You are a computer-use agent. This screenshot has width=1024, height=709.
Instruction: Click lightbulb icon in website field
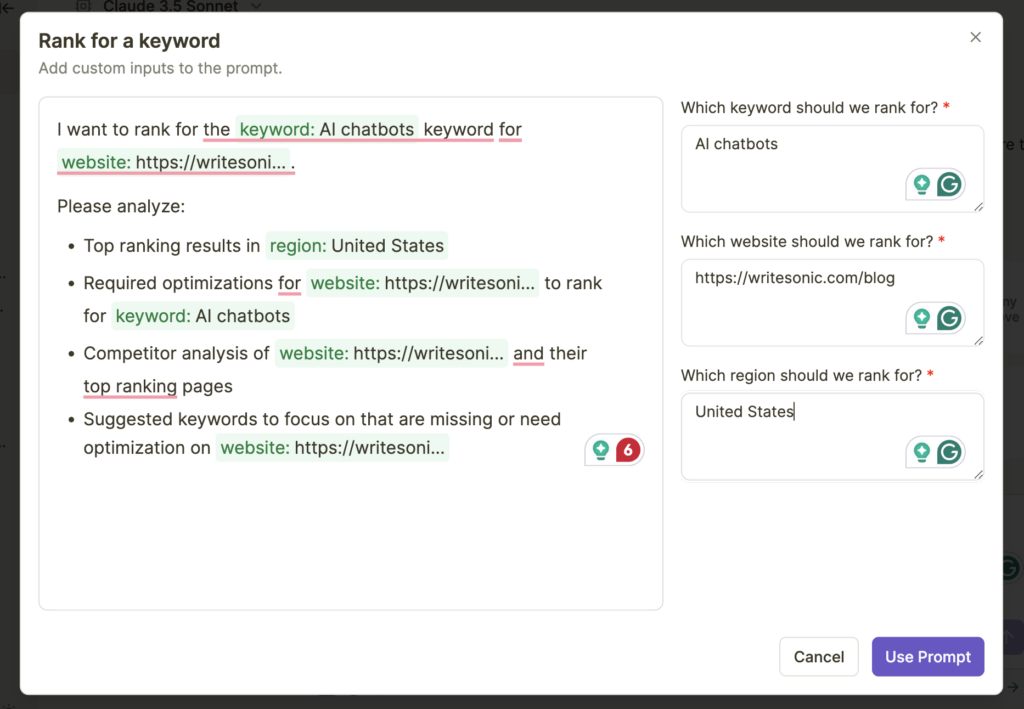click(921, 319)
